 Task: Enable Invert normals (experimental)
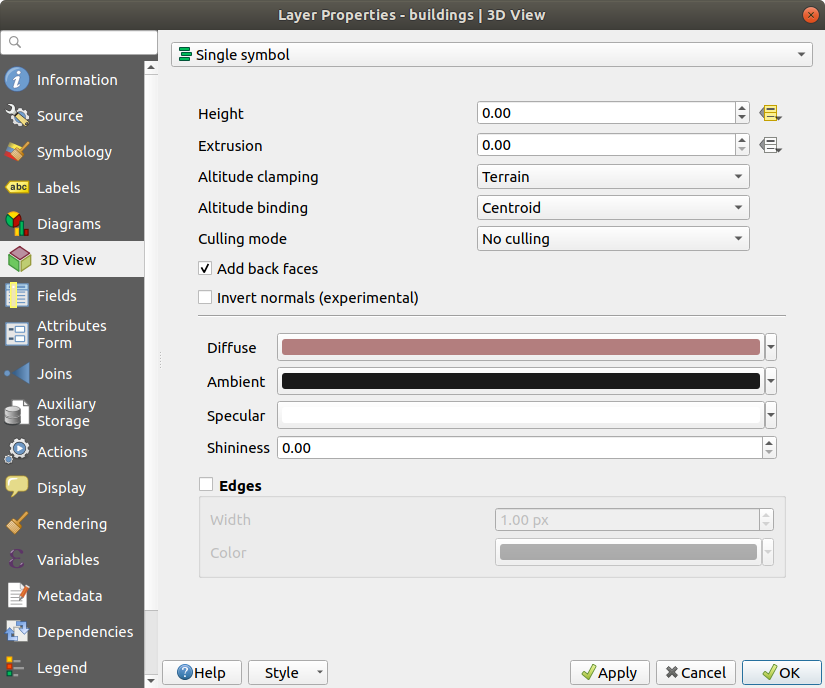[205, 297]
